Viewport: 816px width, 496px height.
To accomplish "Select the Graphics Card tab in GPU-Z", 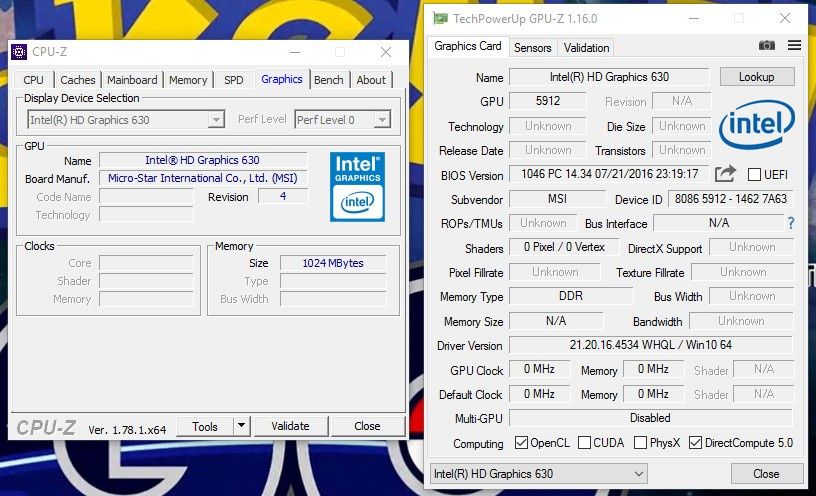I will pos(467,46).
